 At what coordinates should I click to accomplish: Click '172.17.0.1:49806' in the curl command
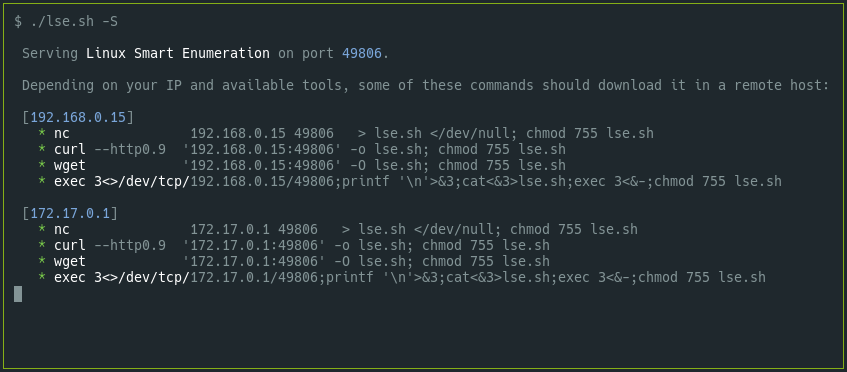254,245
